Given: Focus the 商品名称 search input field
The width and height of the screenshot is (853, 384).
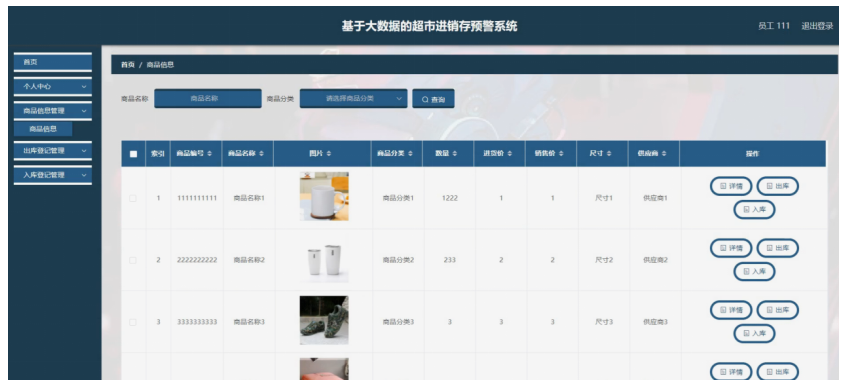Looking at the screenshot, I should point(208,98).
